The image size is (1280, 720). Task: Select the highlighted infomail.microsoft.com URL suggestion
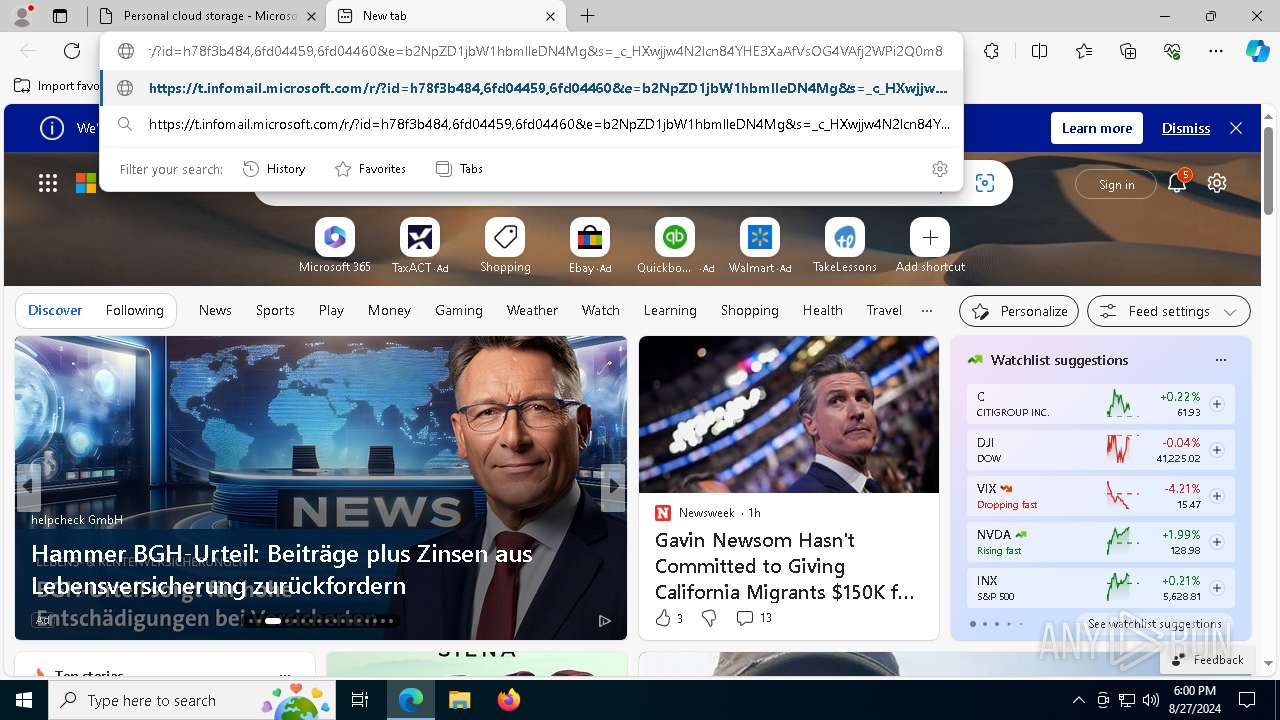pyautogui.click(x=531, y=88)
